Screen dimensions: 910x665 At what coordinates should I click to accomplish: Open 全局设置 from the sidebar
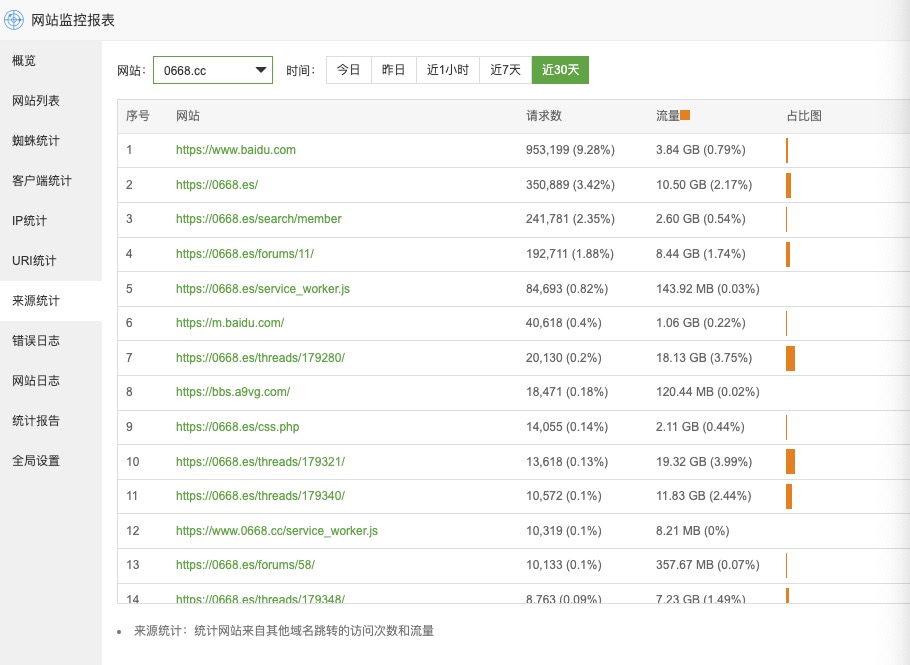coord(36,461)
